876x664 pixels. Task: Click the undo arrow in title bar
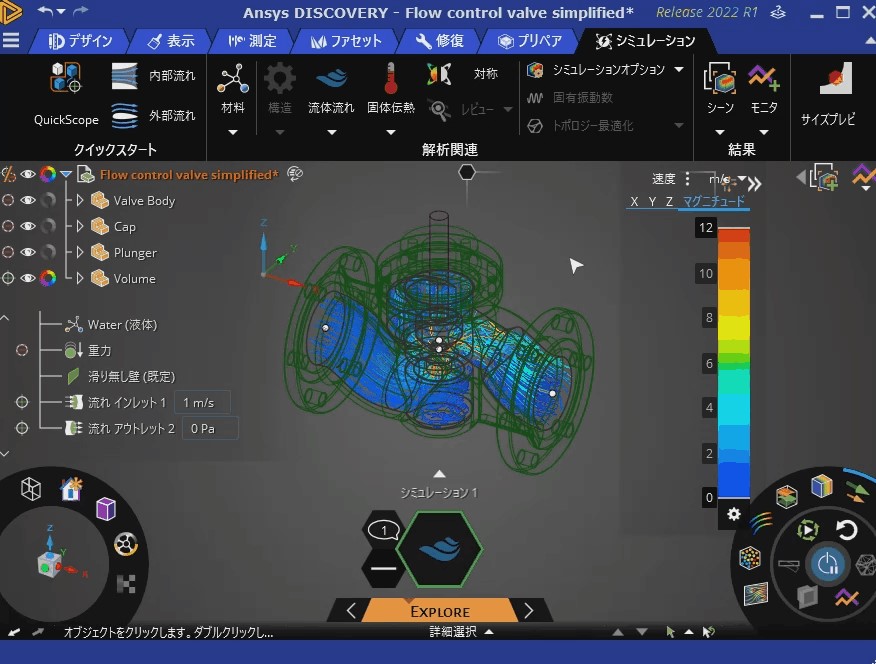pos(47,11)
